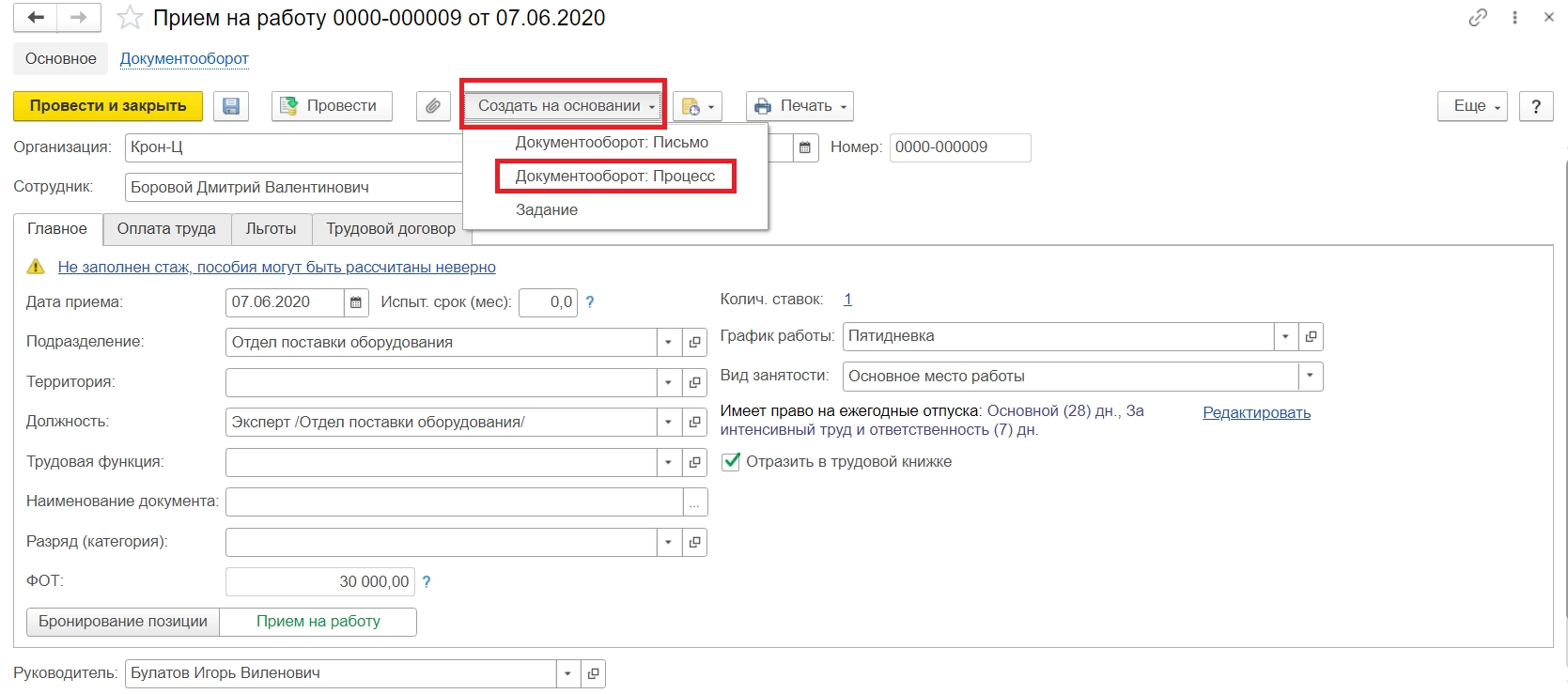
Task: Open the Должность record button
Action: click(x=695, y=423)
